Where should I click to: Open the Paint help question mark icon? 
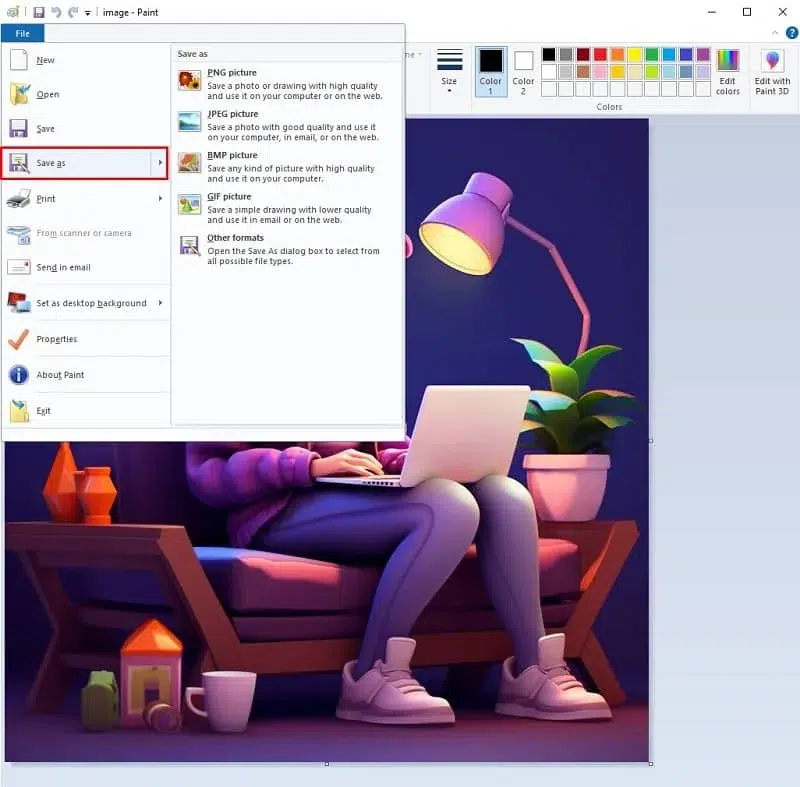click(x=792, y=33)
